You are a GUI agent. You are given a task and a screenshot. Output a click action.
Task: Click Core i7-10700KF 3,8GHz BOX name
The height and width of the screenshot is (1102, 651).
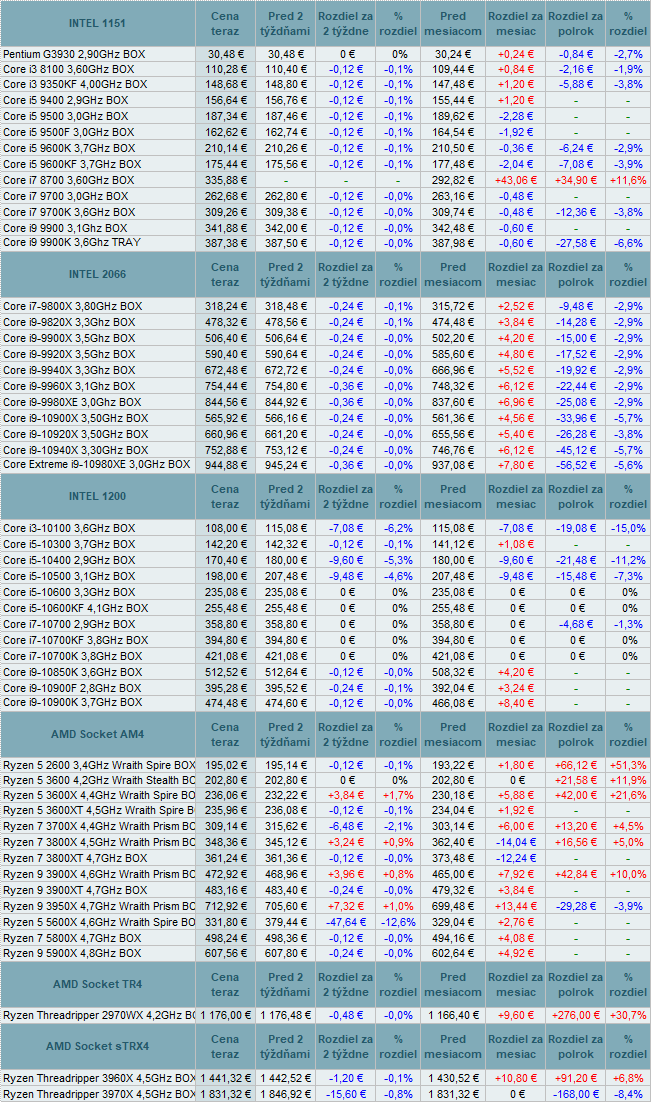click(x=75, y=640)
